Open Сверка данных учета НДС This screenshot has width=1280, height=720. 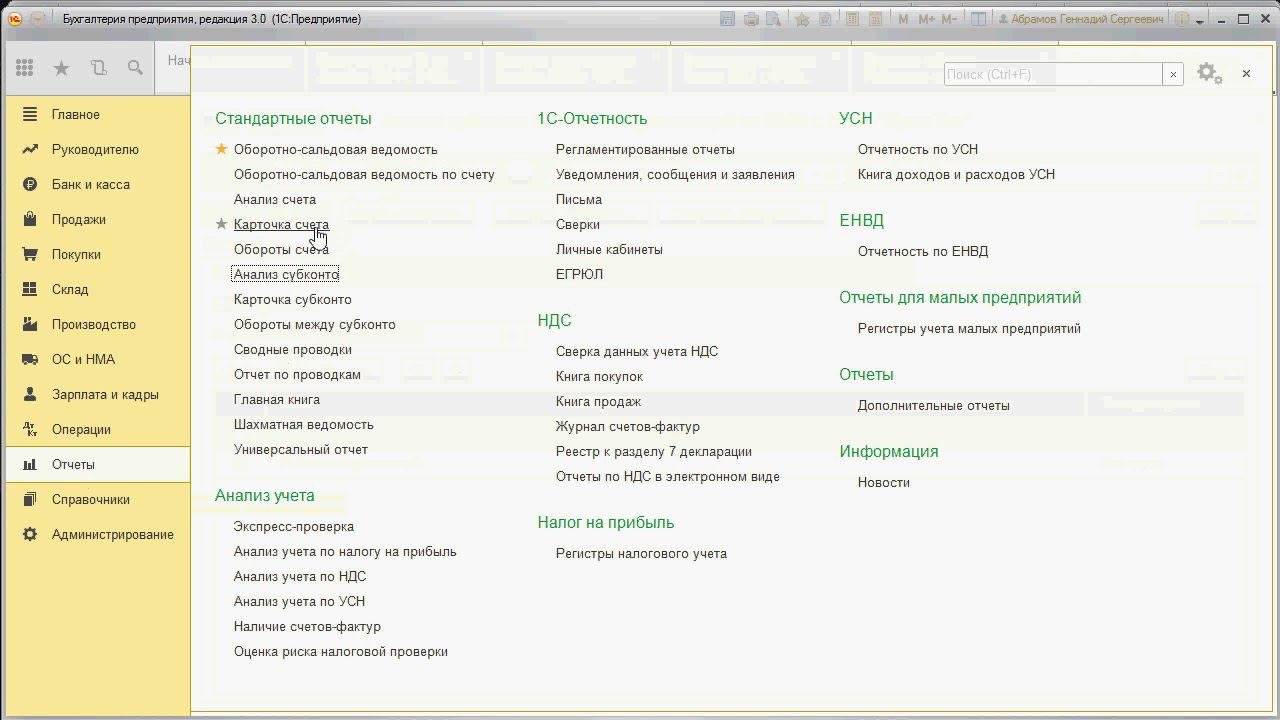coord(637,351)
